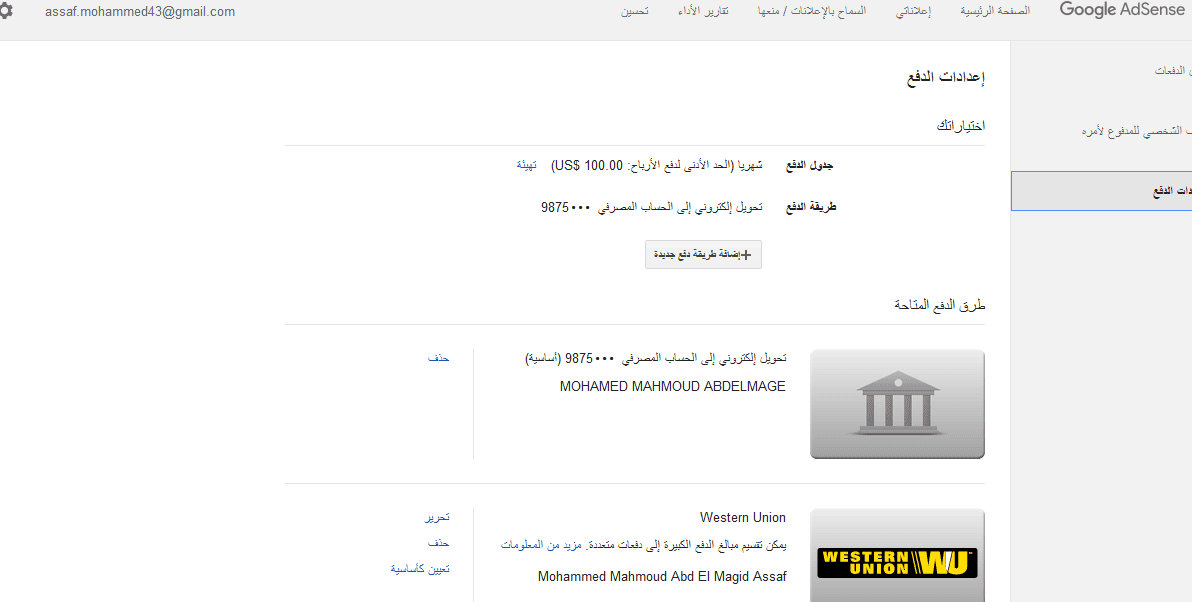
Task: Click the طريقة الدفع row label
Action: [811, 206]
